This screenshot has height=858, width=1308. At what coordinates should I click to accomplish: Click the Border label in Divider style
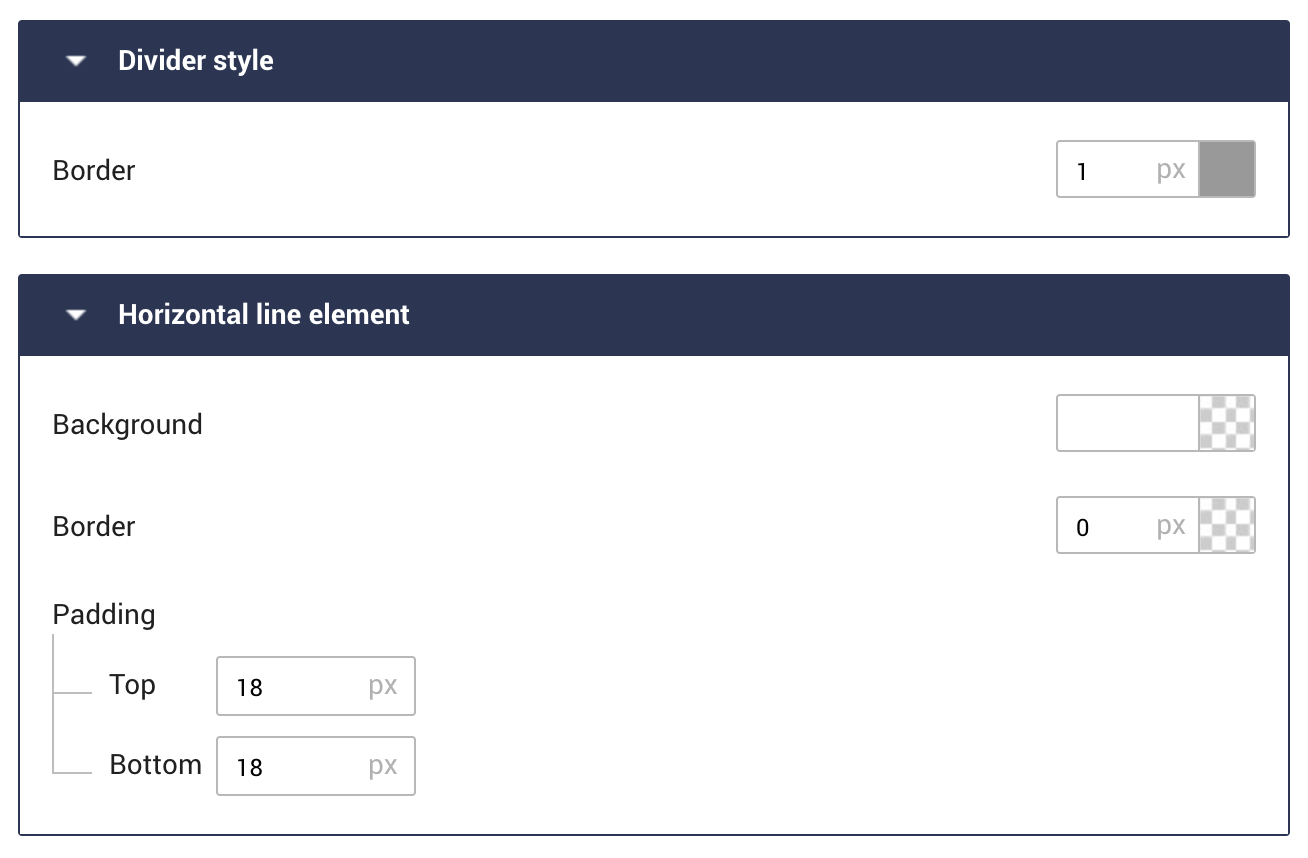click(93, 170)
